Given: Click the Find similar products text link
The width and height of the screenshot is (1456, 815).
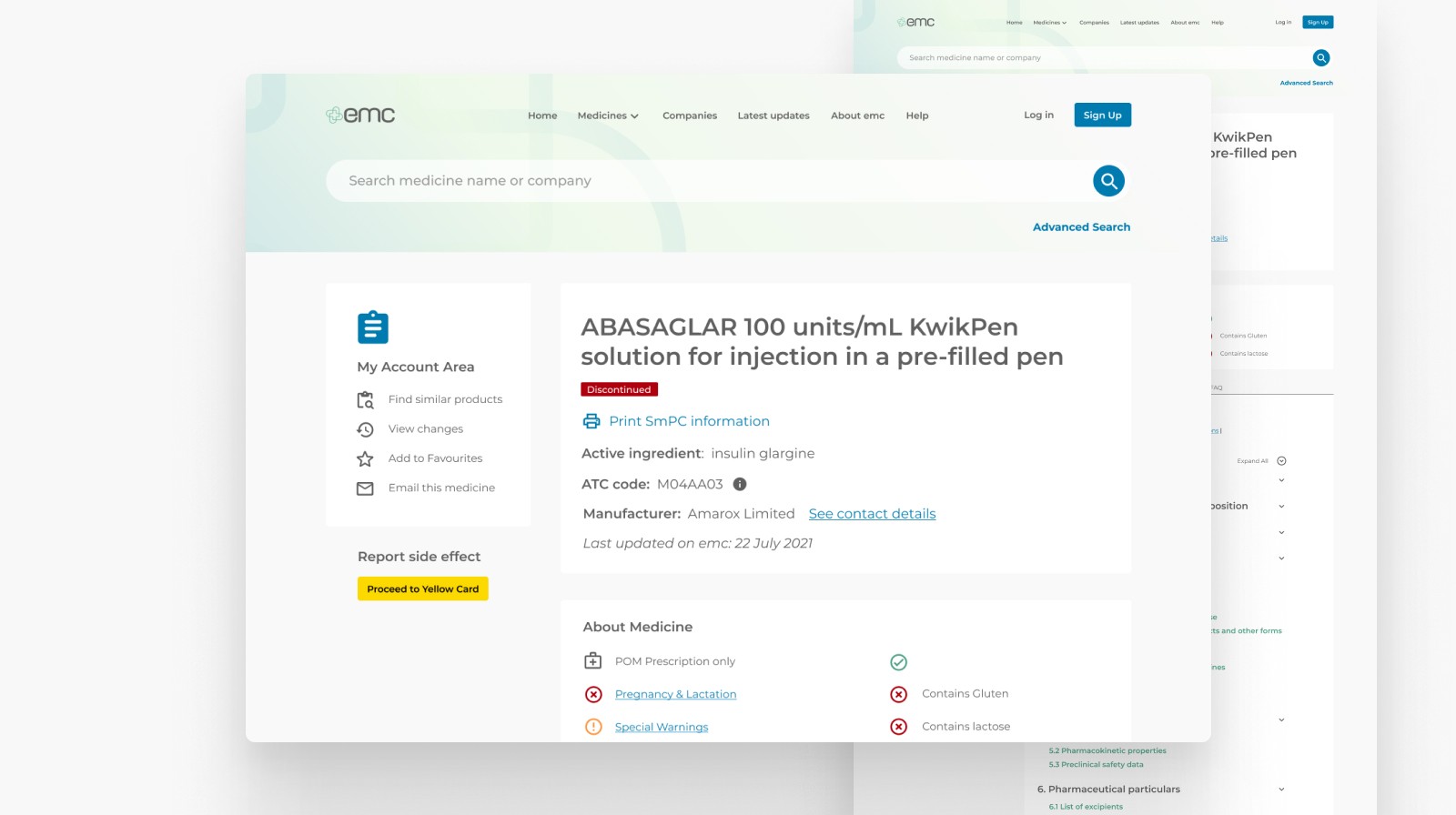Looking at the screenshot, I should click(445, 399).
